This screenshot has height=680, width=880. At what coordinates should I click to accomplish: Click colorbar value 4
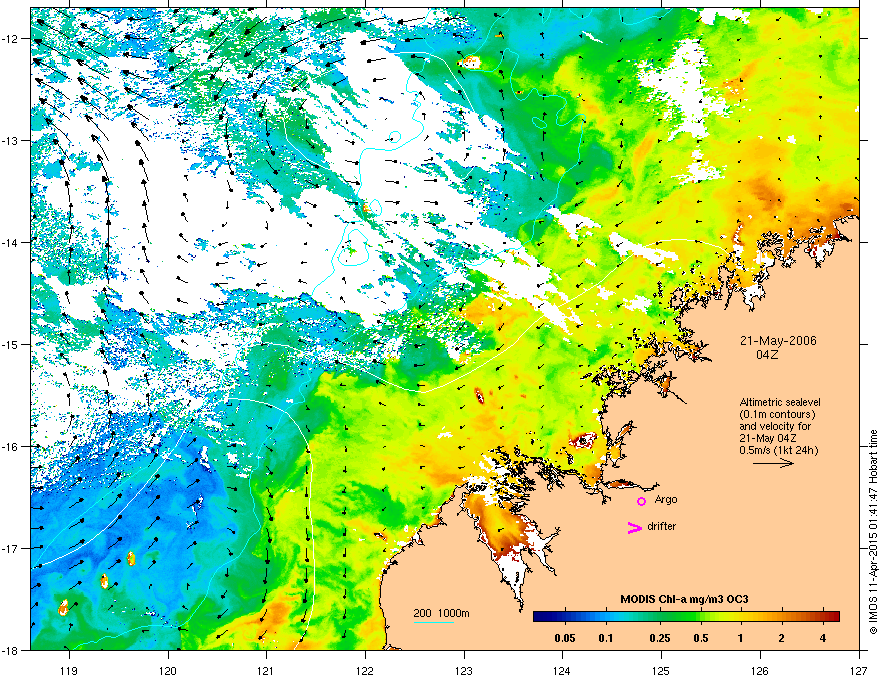pos(823,638)
